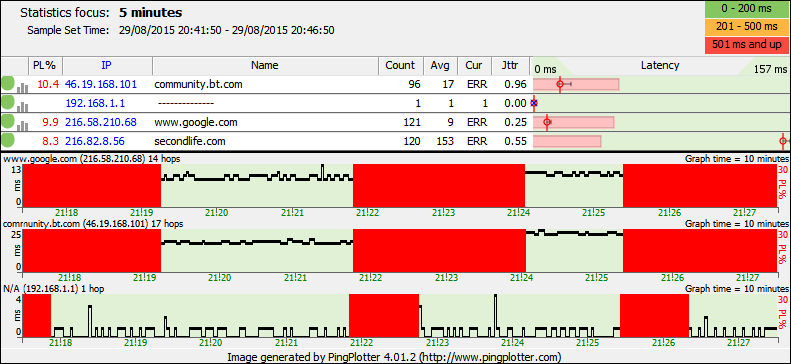Click the 157 ms latency scale maximum
The image size is (791, 364).
(770, 69)
